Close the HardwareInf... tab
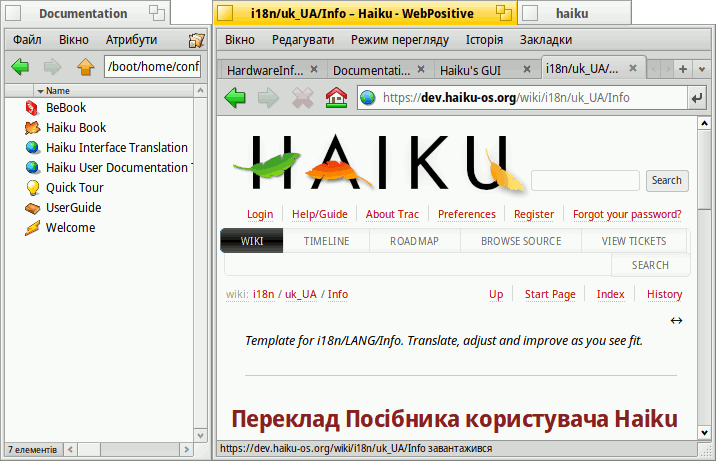Image resolution: width=716 pixels, height=461 pixels. [314, 69]
